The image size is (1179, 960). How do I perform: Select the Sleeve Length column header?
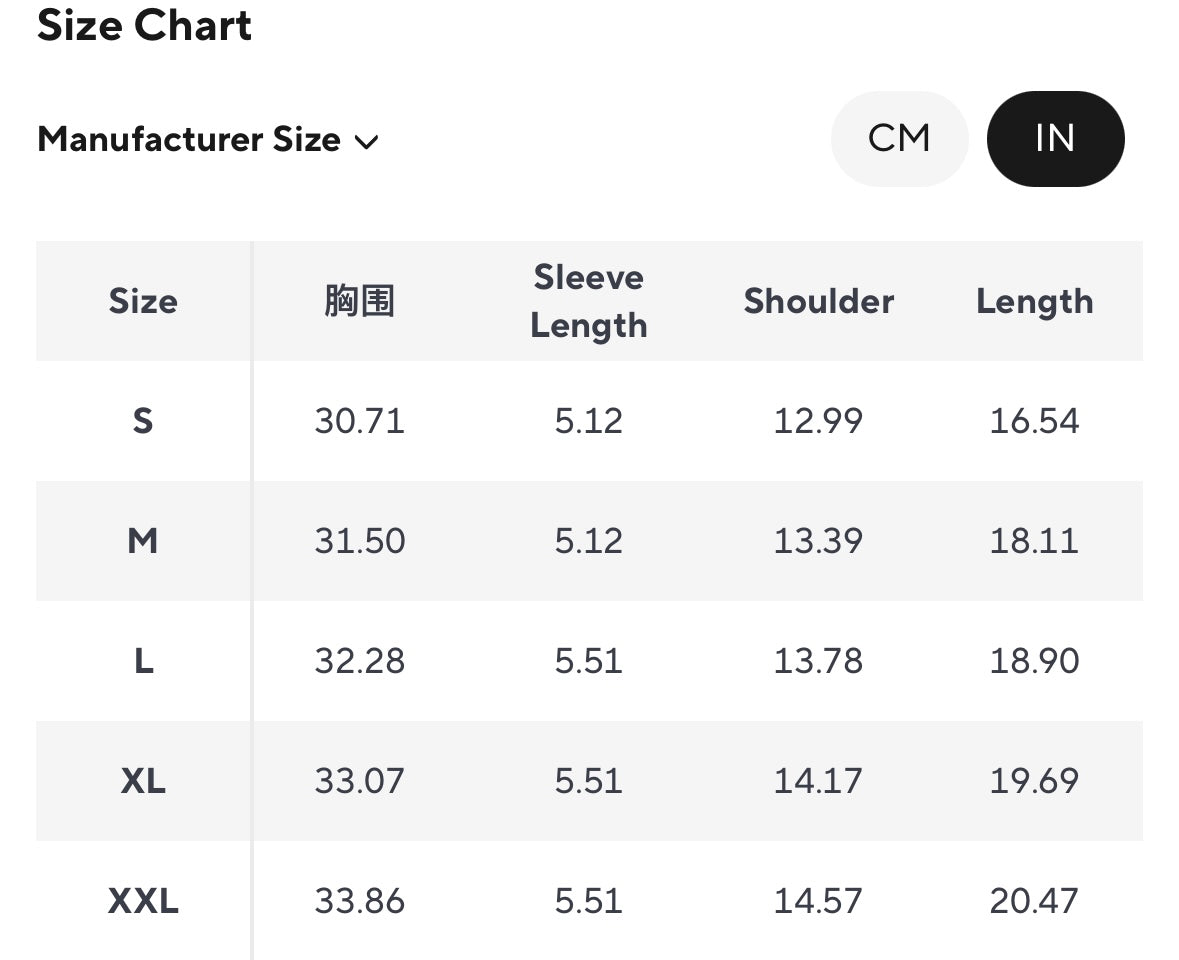[x=588, y=301]
